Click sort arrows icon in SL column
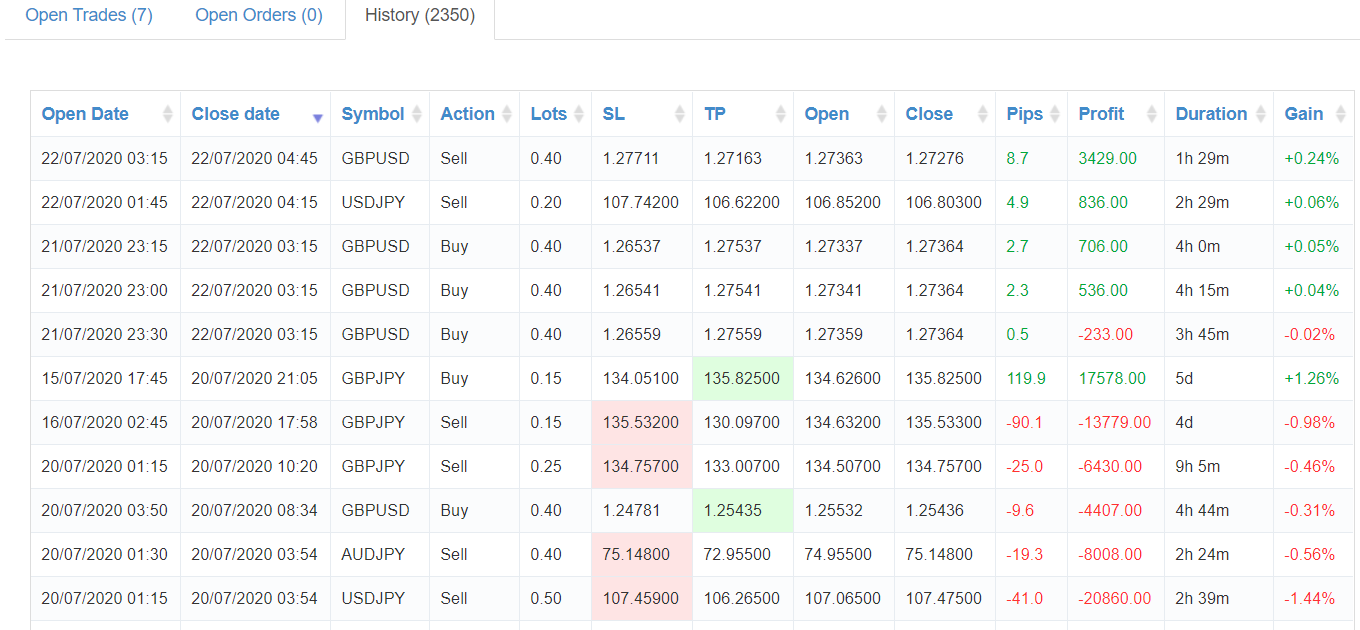Image resolution: width=1360 pixels, height=630 pixels. (x=680, y=114)
